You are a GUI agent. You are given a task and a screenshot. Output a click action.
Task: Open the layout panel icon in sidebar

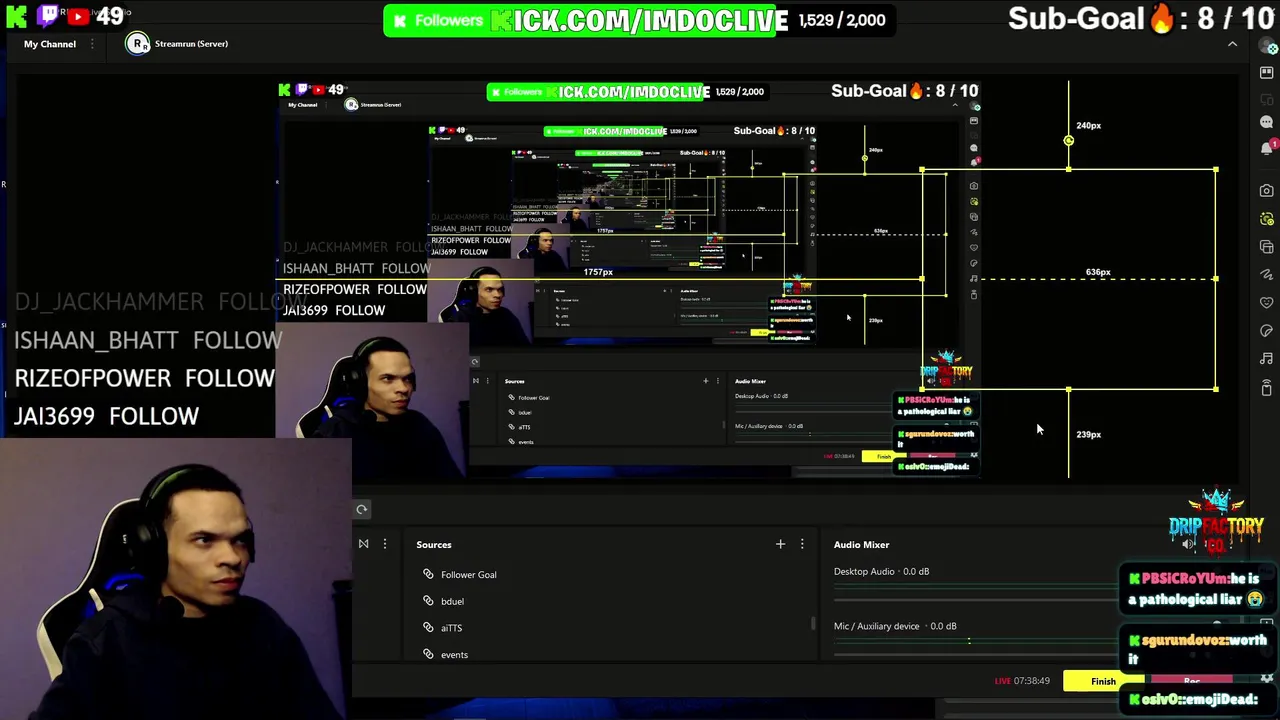point(1266,72)
